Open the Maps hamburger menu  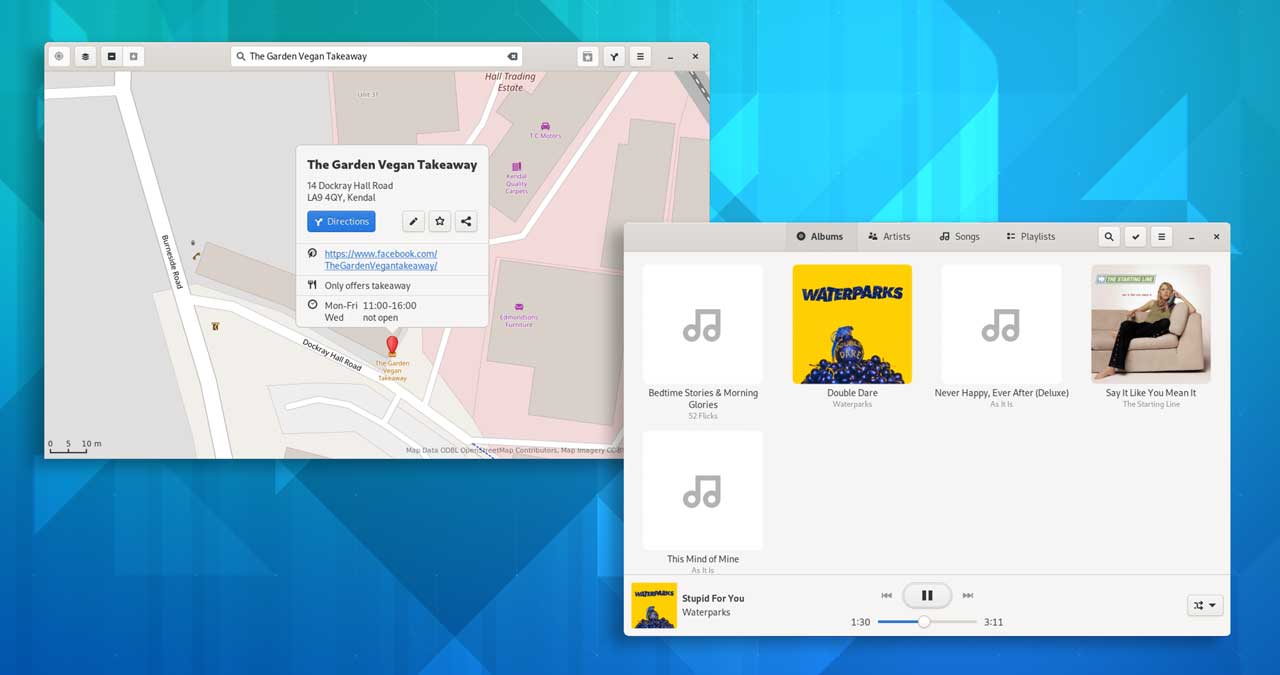coord(641,57)
